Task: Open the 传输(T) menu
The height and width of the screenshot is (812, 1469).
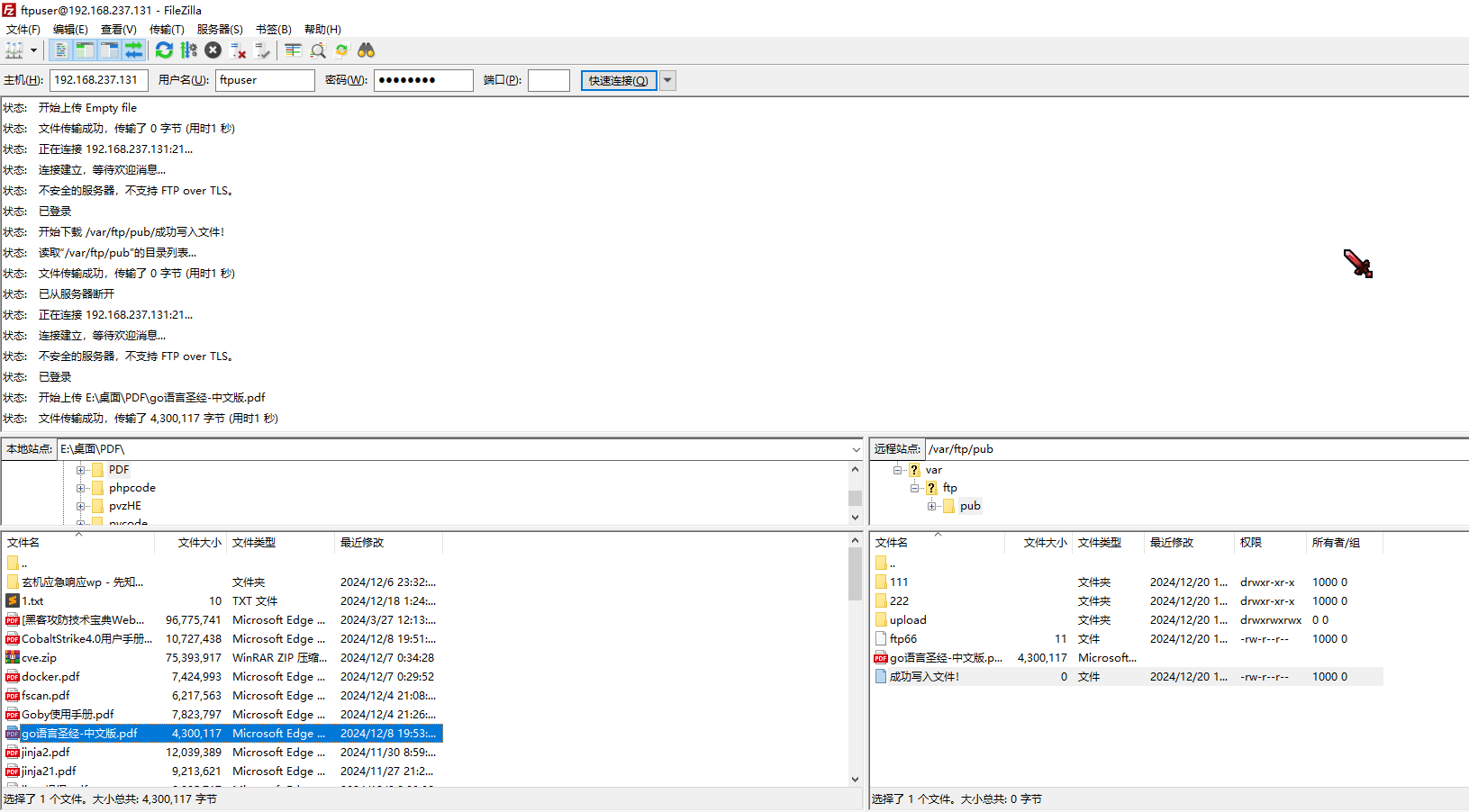Action: [x=166, y=29]
